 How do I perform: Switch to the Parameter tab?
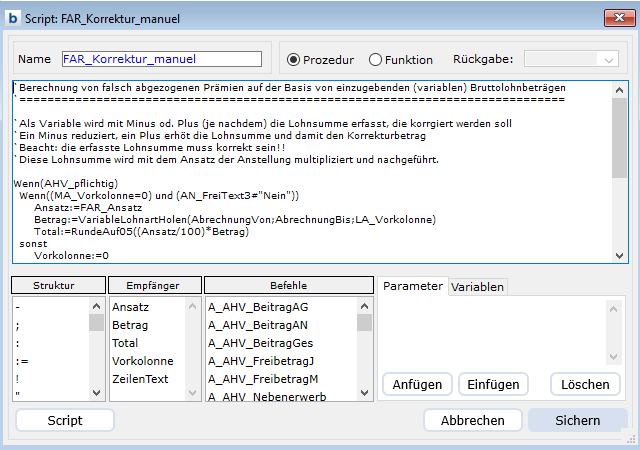click(x=412, y=286)
